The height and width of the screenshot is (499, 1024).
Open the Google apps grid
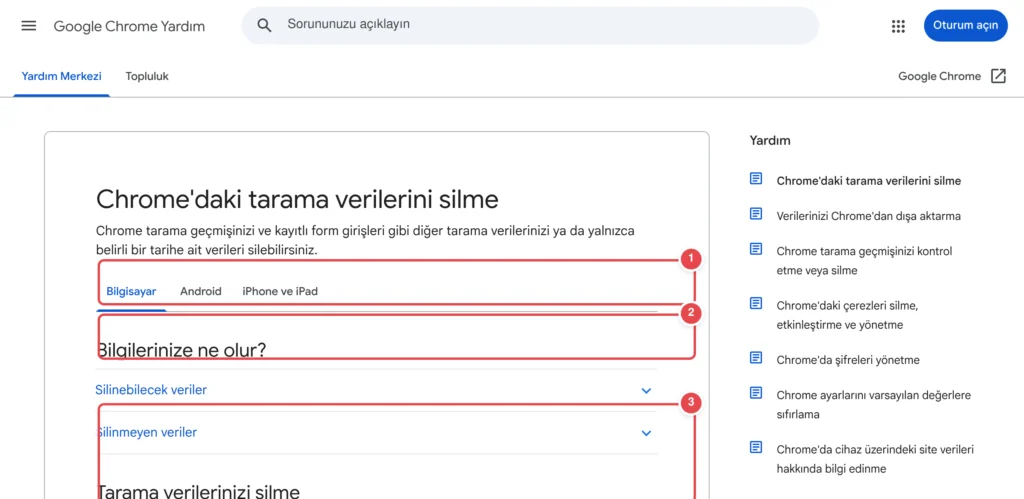click(x=898, y=26)
